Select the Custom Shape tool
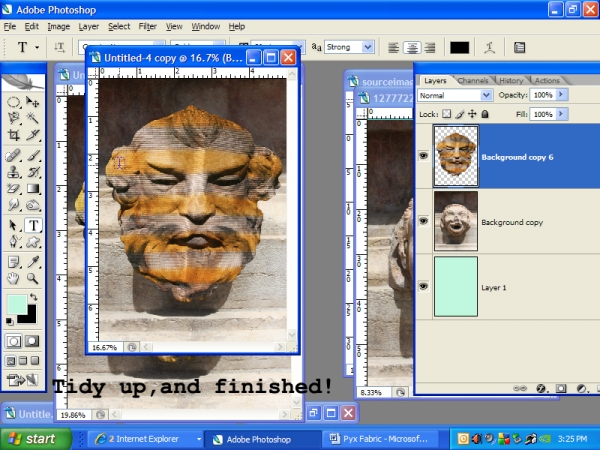The height and width of the screenshot is (450, 600). pyautogui.click(x=33, y=242)
